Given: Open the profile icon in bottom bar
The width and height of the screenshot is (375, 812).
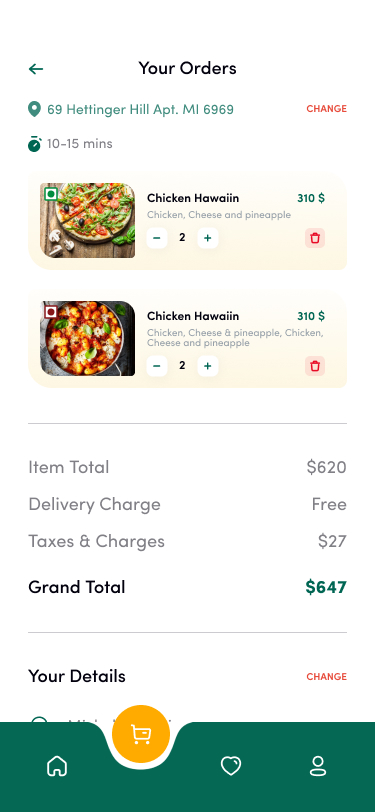Looking at the screenshot, I should pos(318,766).
